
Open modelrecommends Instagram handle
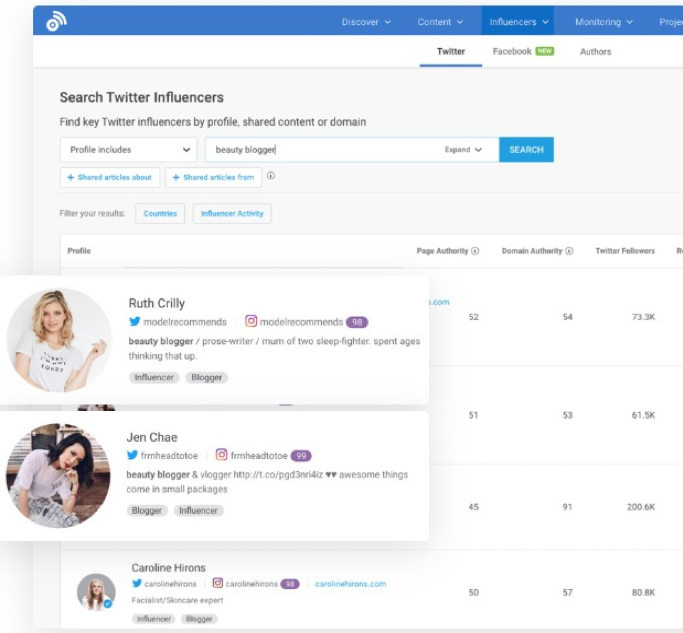click(x=301, y=322)
